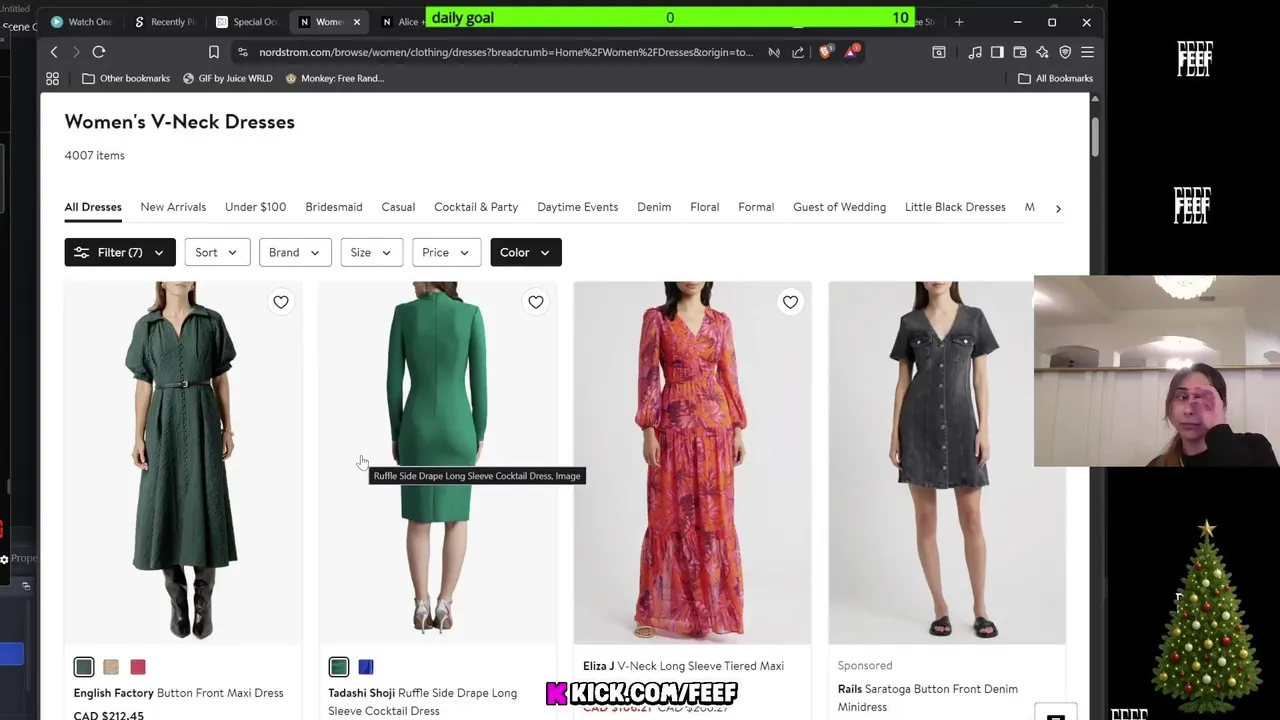Select the Guest of Wedding category
This screenshot has width=1280, height=720.
(x=839, y=207)
